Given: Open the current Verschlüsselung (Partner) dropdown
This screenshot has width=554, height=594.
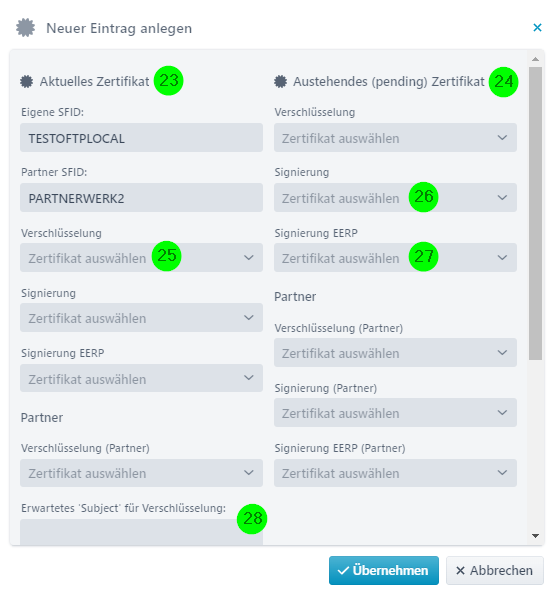Looking at the screenshot, I should point(141,473).
